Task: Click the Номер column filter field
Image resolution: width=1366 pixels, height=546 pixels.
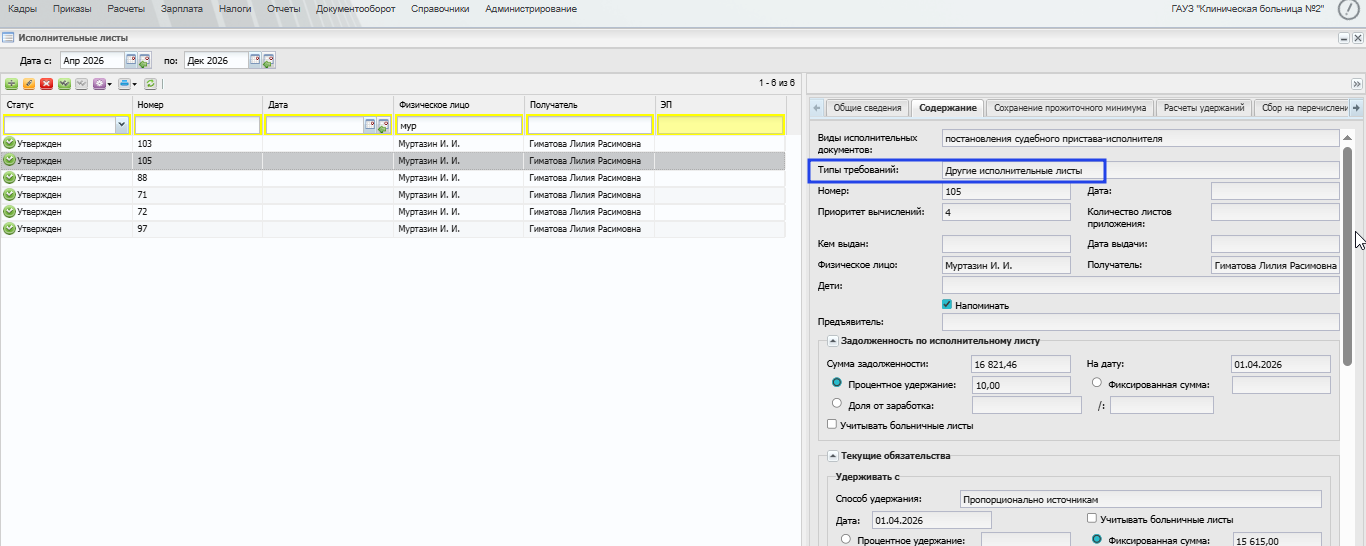Action: click(x=197, y=126)
